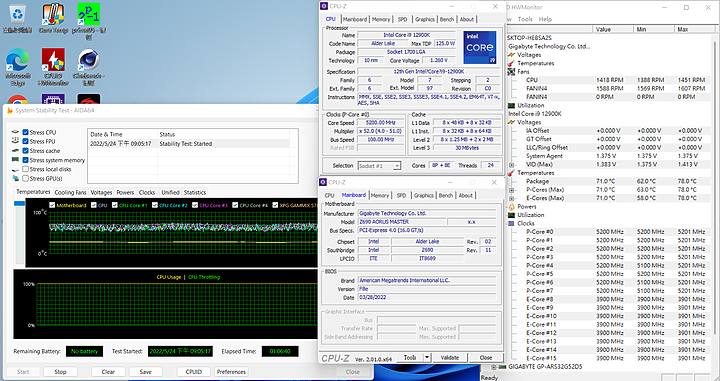
Task: Toggle the CPU Core #4 graph checkbox
Action: tap(235, 205)
